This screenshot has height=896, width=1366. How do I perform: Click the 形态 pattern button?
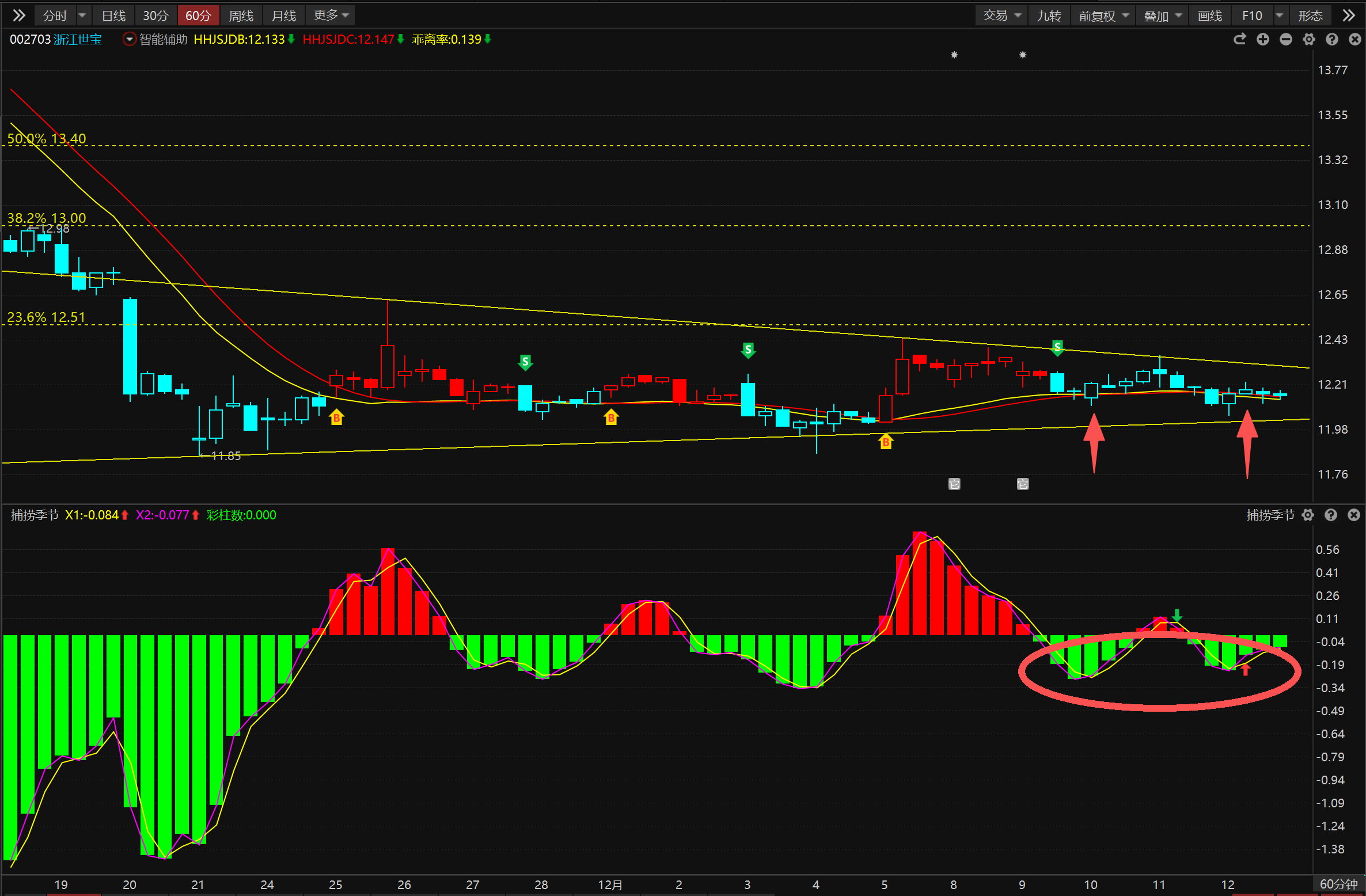click(x=1310, y=16)
